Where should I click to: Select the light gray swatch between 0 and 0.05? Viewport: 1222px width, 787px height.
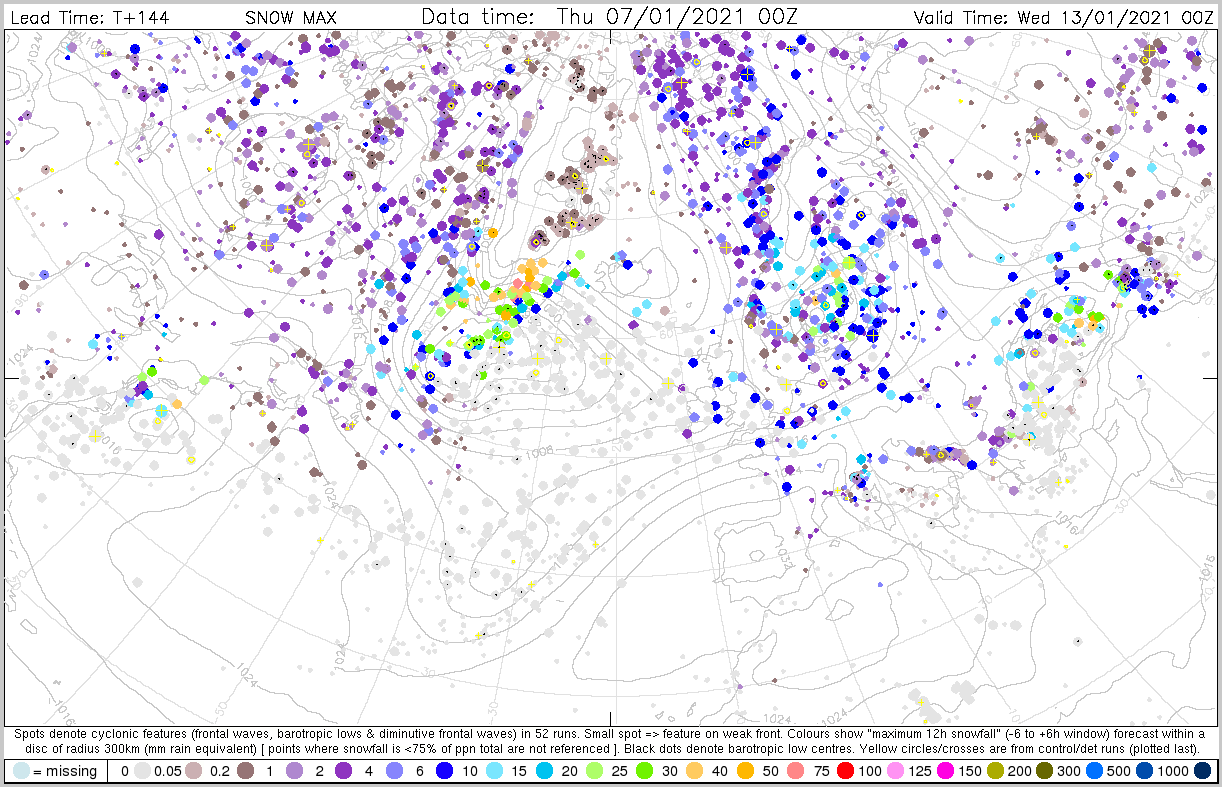pyautogui.click(x=143, y=771)
